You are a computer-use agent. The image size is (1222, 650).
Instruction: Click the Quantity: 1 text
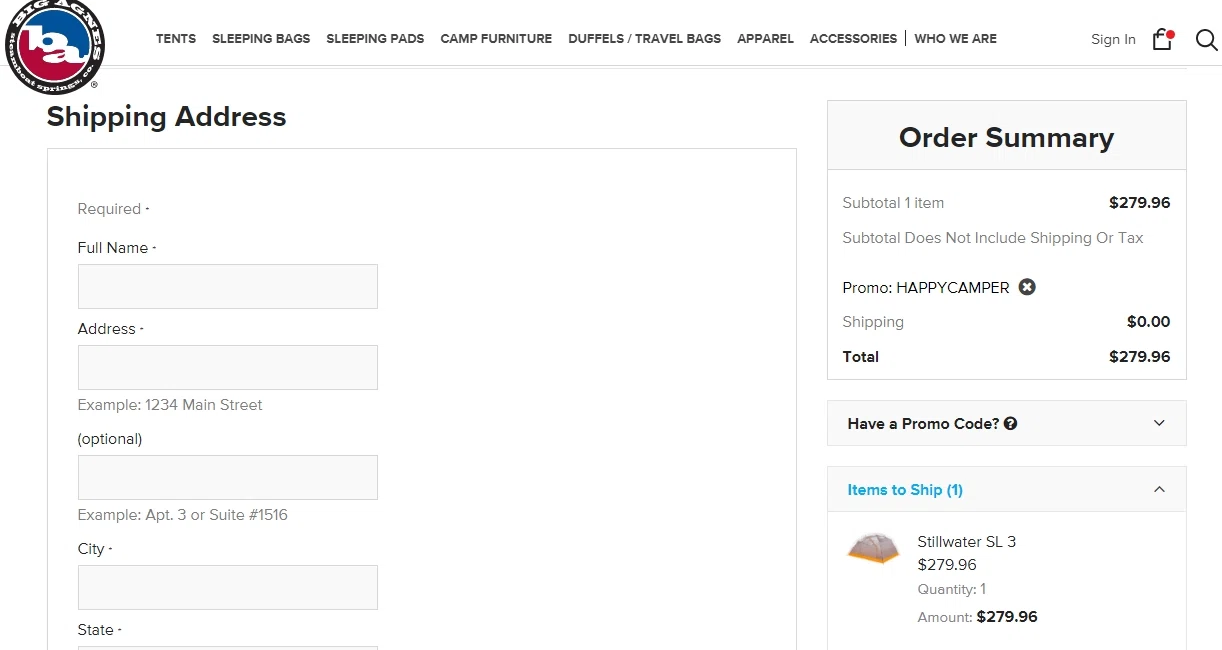click(951, 590)
